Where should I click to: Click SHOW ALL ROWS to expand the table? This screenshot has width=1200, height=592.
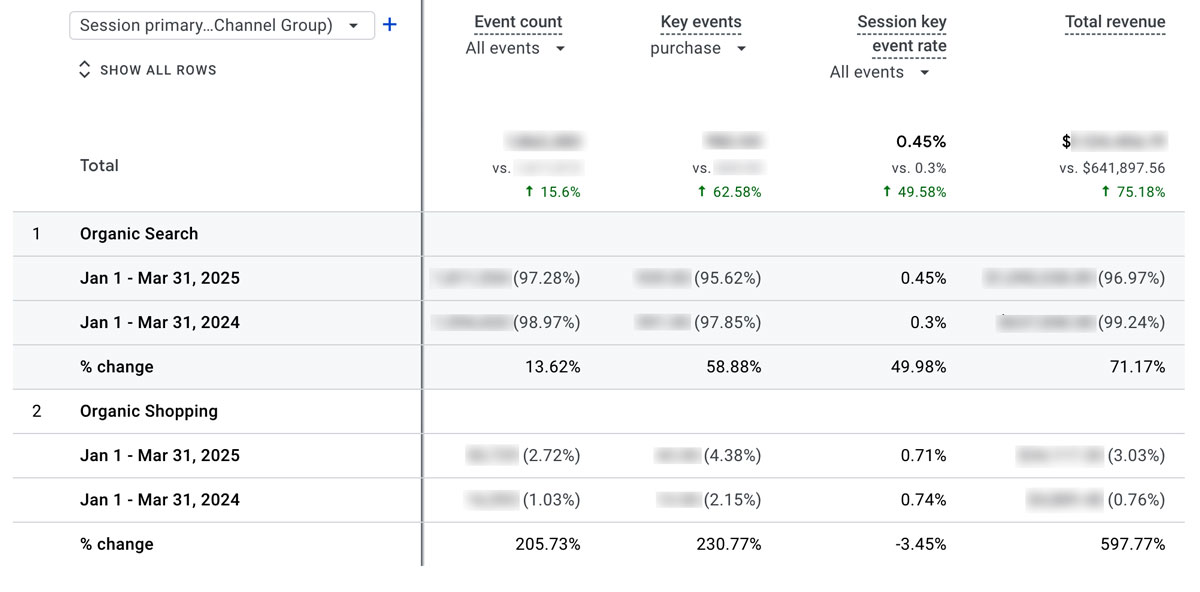point(157,70)
